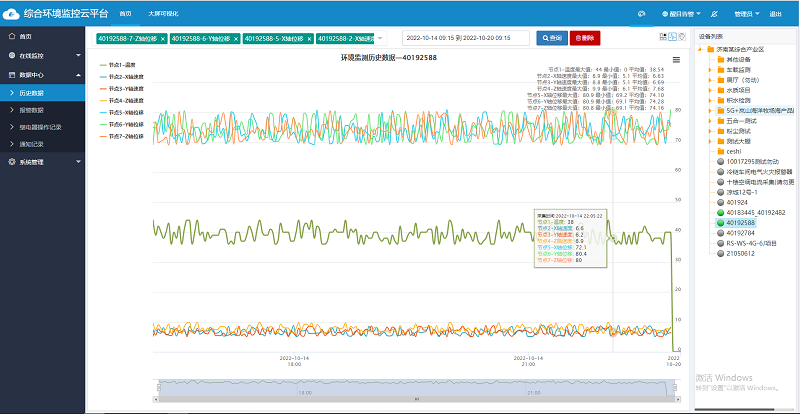800x414 pixels.
Task: Toggle 节点7-Z轴位移 series in legend
Action: click(121, 136)
